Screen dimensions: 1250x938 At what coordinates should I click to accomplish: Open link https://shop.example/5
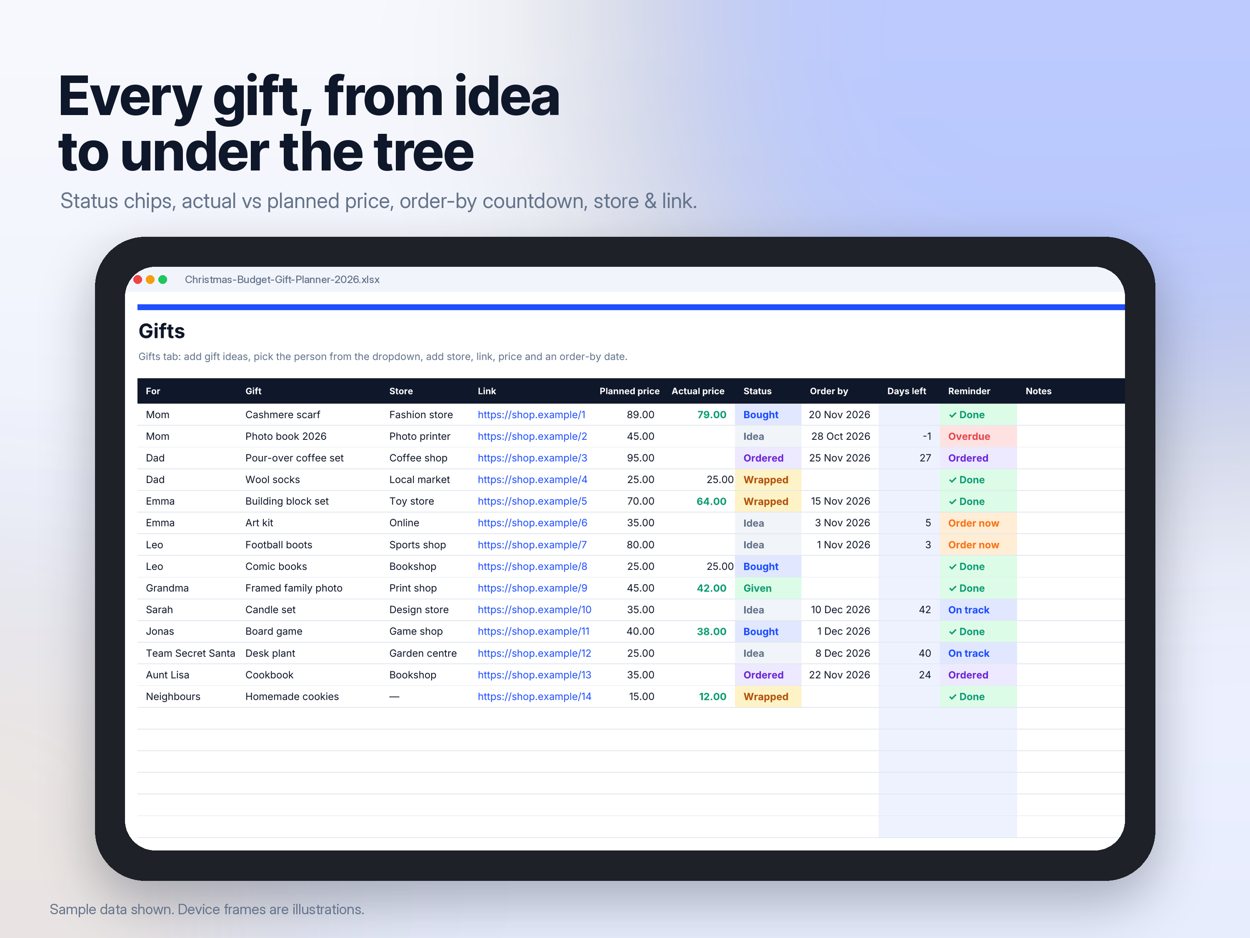pyautogui.click(x=532, y=501)
